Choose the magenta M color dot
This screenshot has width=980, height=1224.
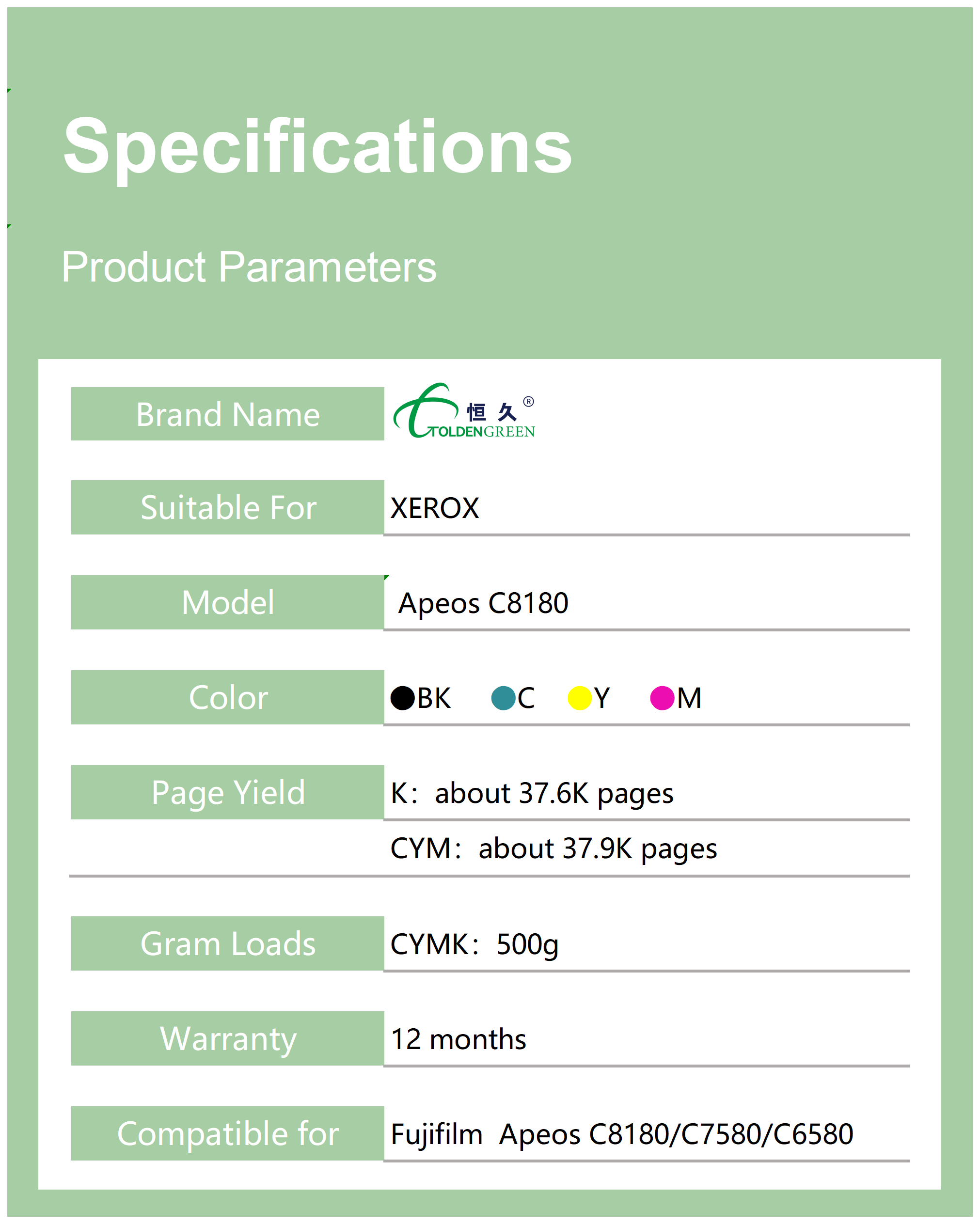[662, 698]
